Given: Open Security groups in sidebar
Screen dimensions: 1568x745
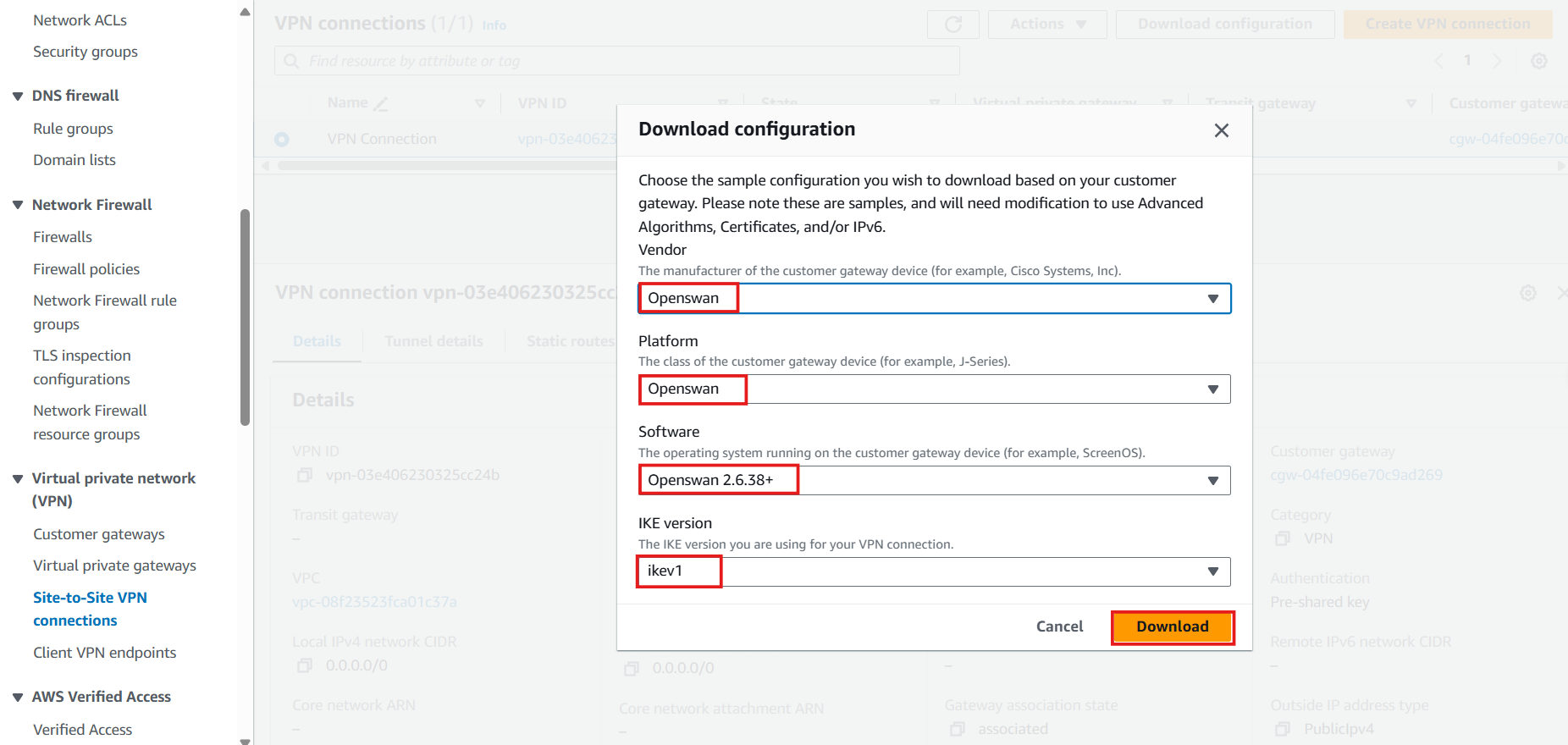Looking at the screenshot, I should pos(86,52).
